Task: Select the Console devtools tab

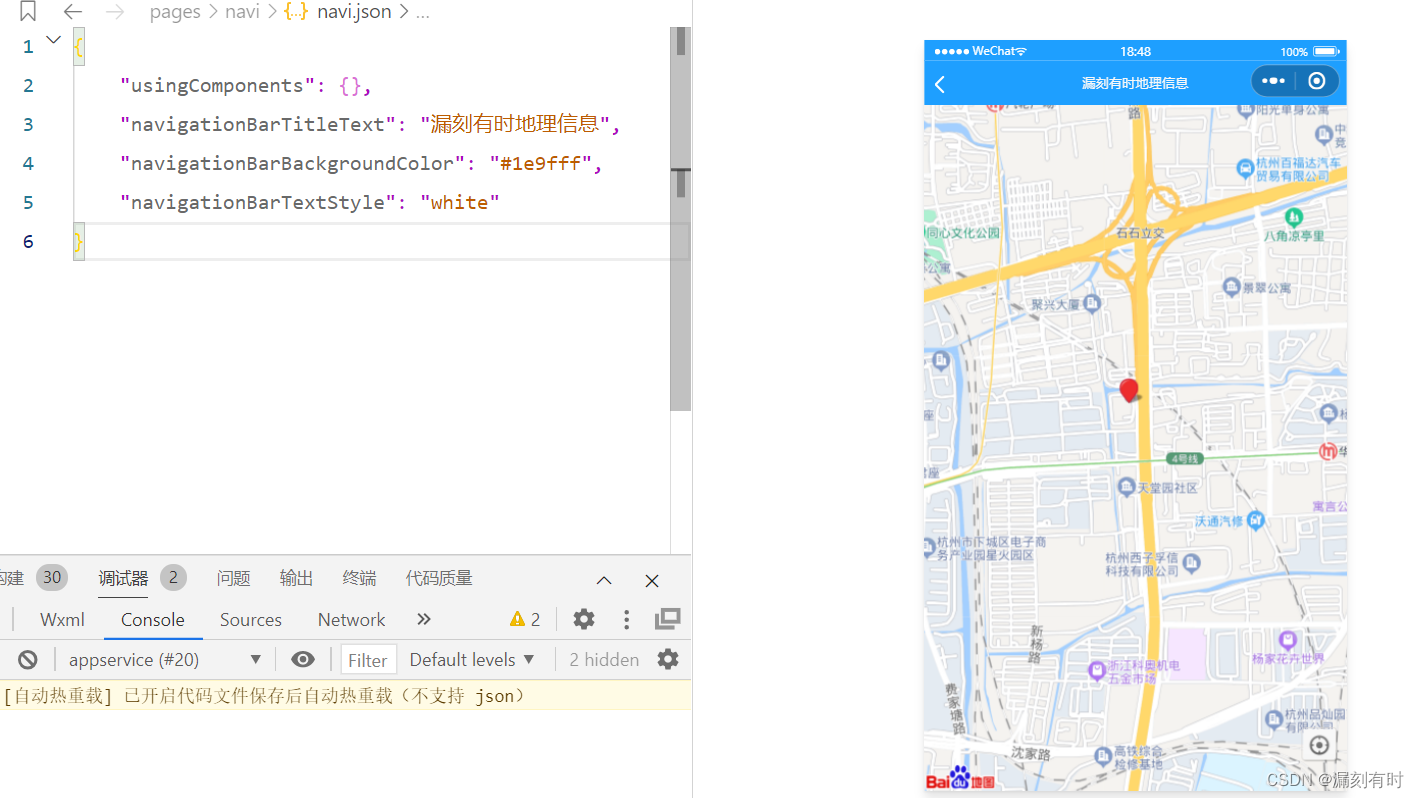Action: coord(153,619)
